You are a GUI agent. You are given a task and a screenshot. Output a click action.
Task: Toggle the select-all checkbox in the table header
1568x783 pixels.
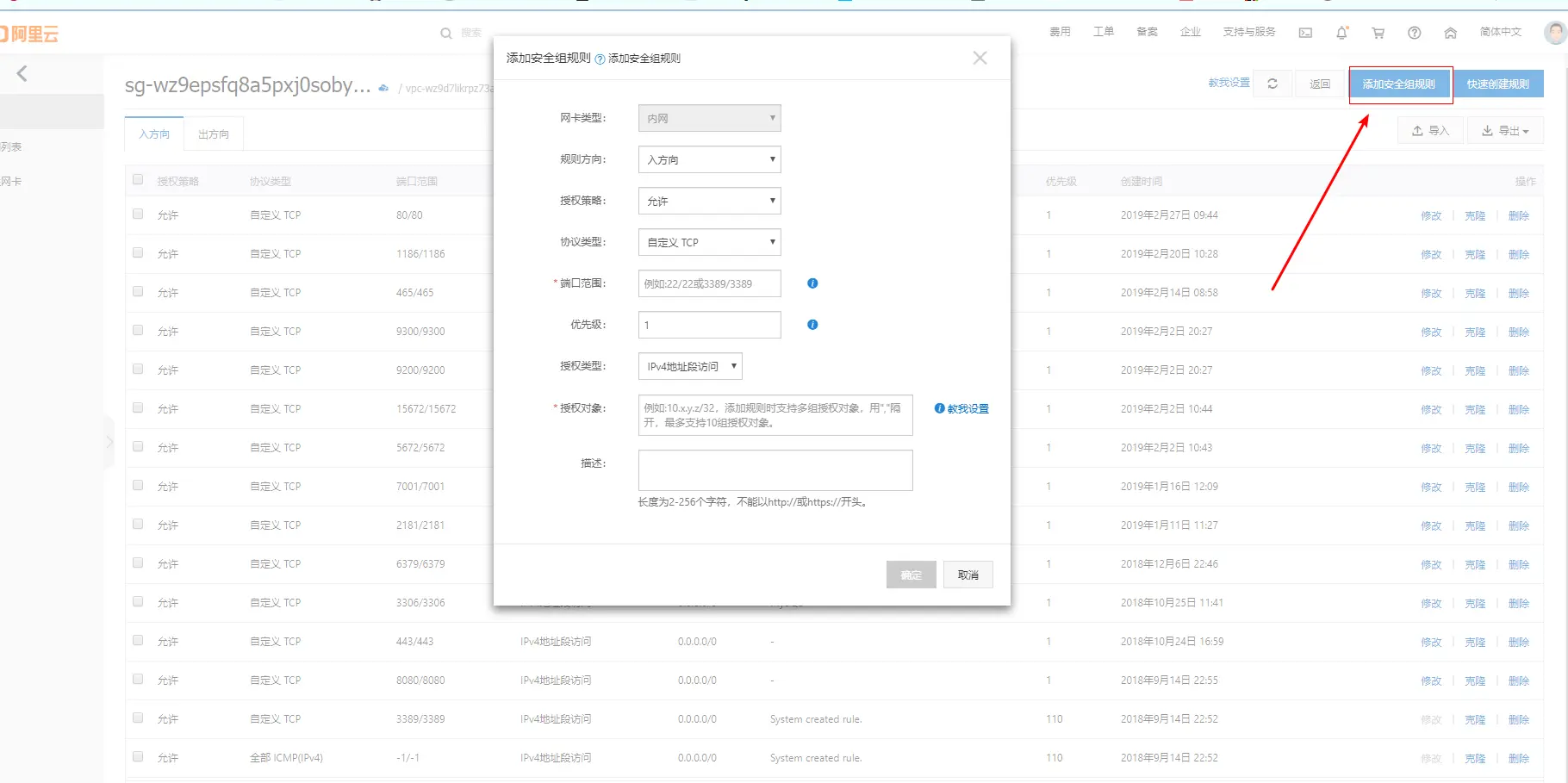click(138, 179)
